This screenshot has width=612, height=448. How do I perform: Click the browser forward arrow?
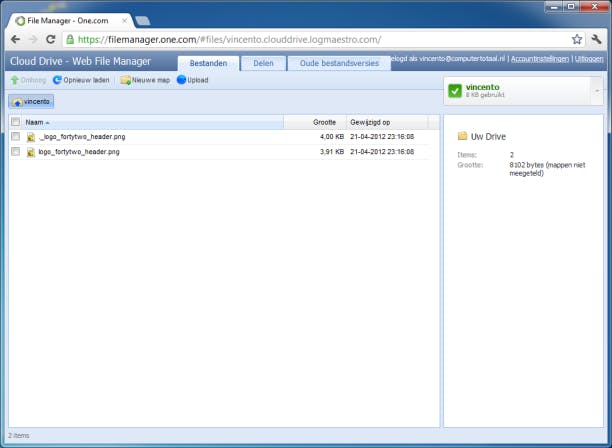(x=33, y=39)
